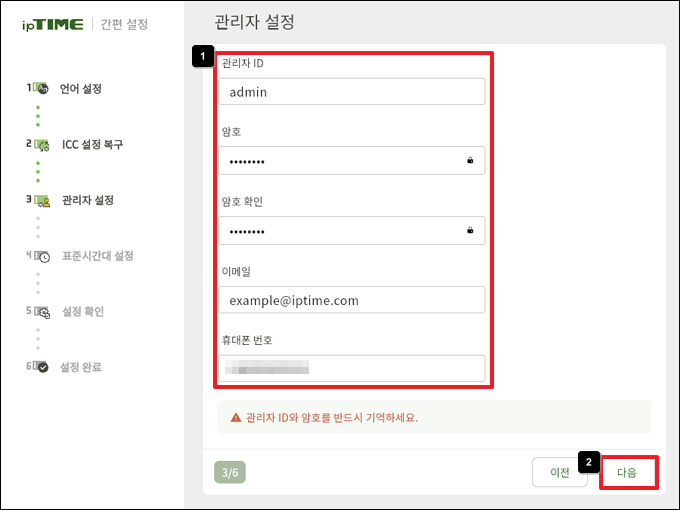Click the lock icon in 암호 field
680x510 pixels.
[469, 160]
